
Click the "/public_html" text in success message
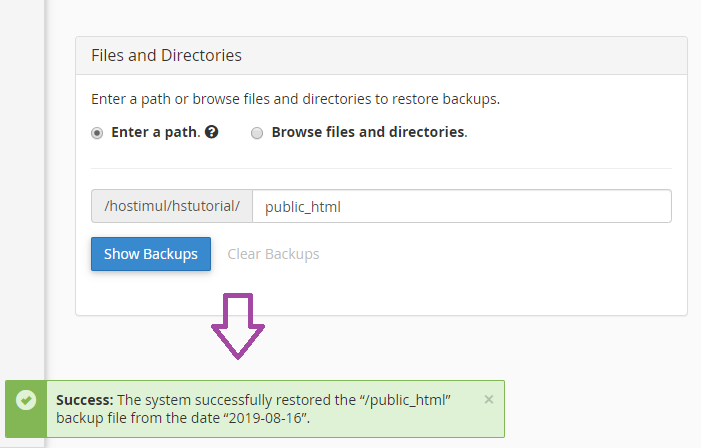[x=410, y=399]
